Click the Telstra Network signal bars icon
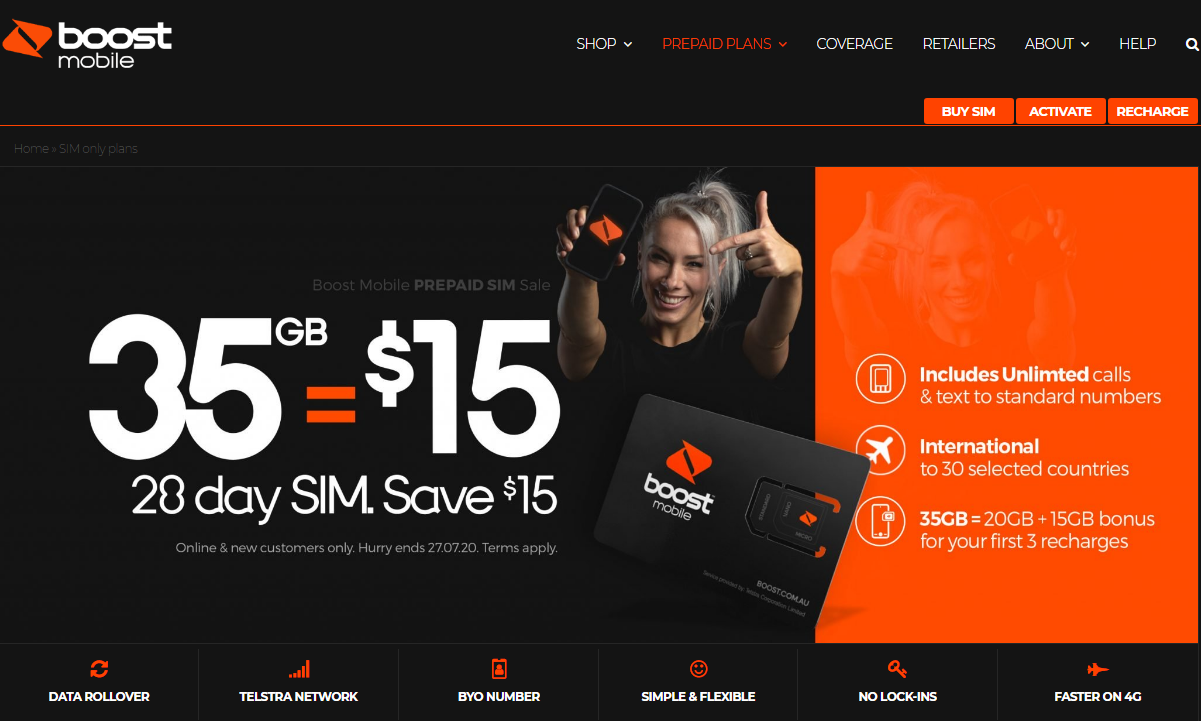This screenshot has width=1201, height=721. click(x=299, y=669)
